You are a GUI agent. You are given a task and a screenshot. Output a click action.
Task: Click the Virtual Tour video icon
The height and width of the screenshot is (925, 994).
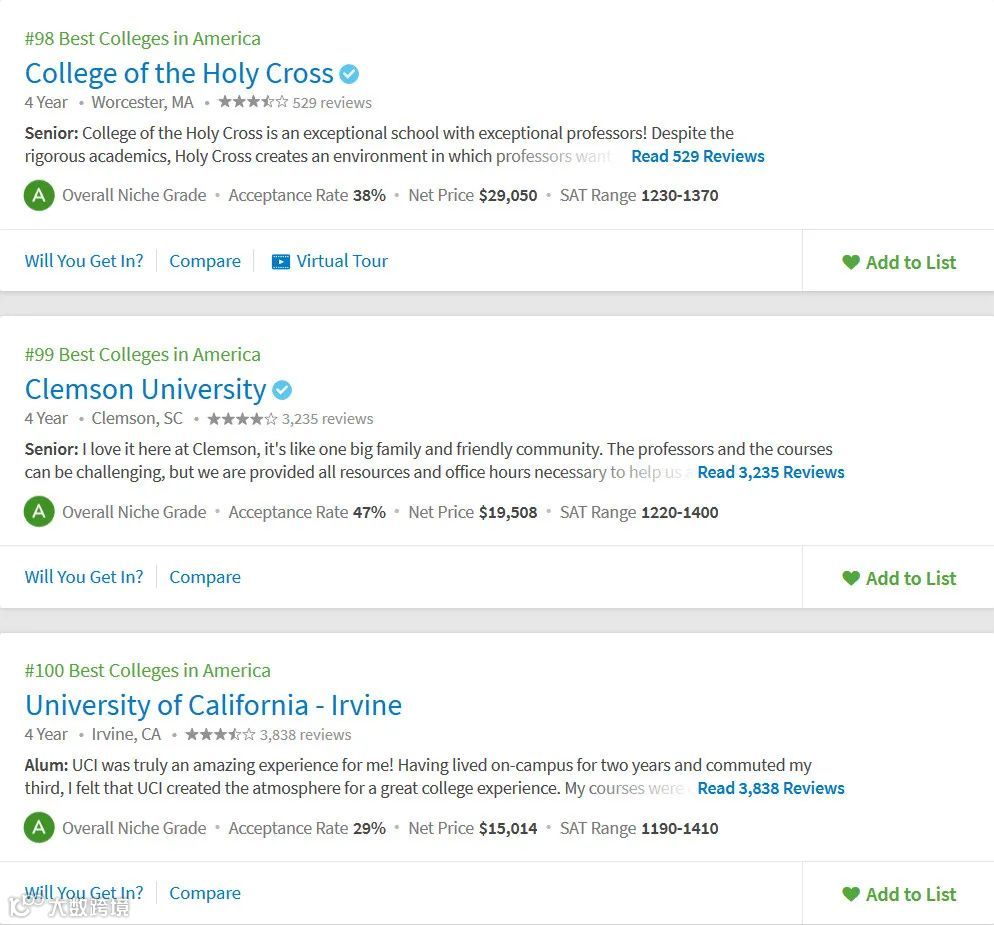tap(281, 262)
